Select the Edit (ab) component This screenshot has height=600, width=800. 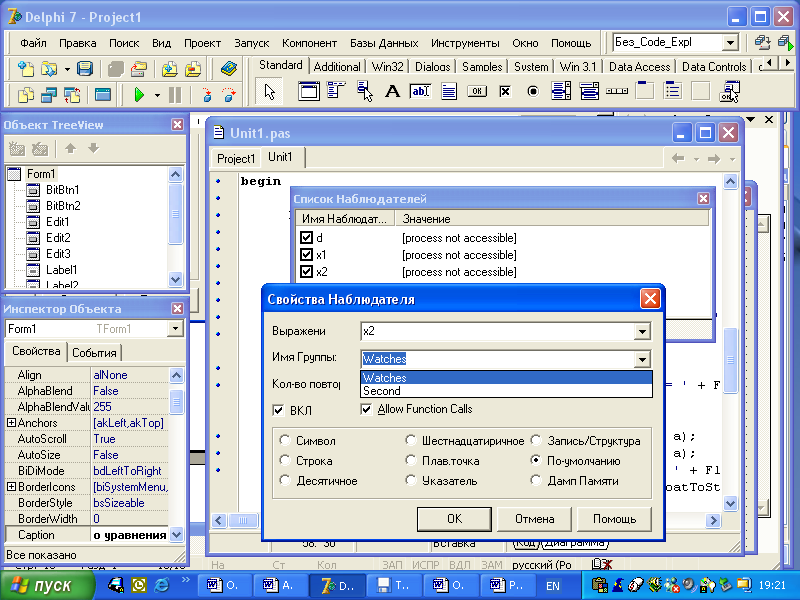tap(420, 92)
